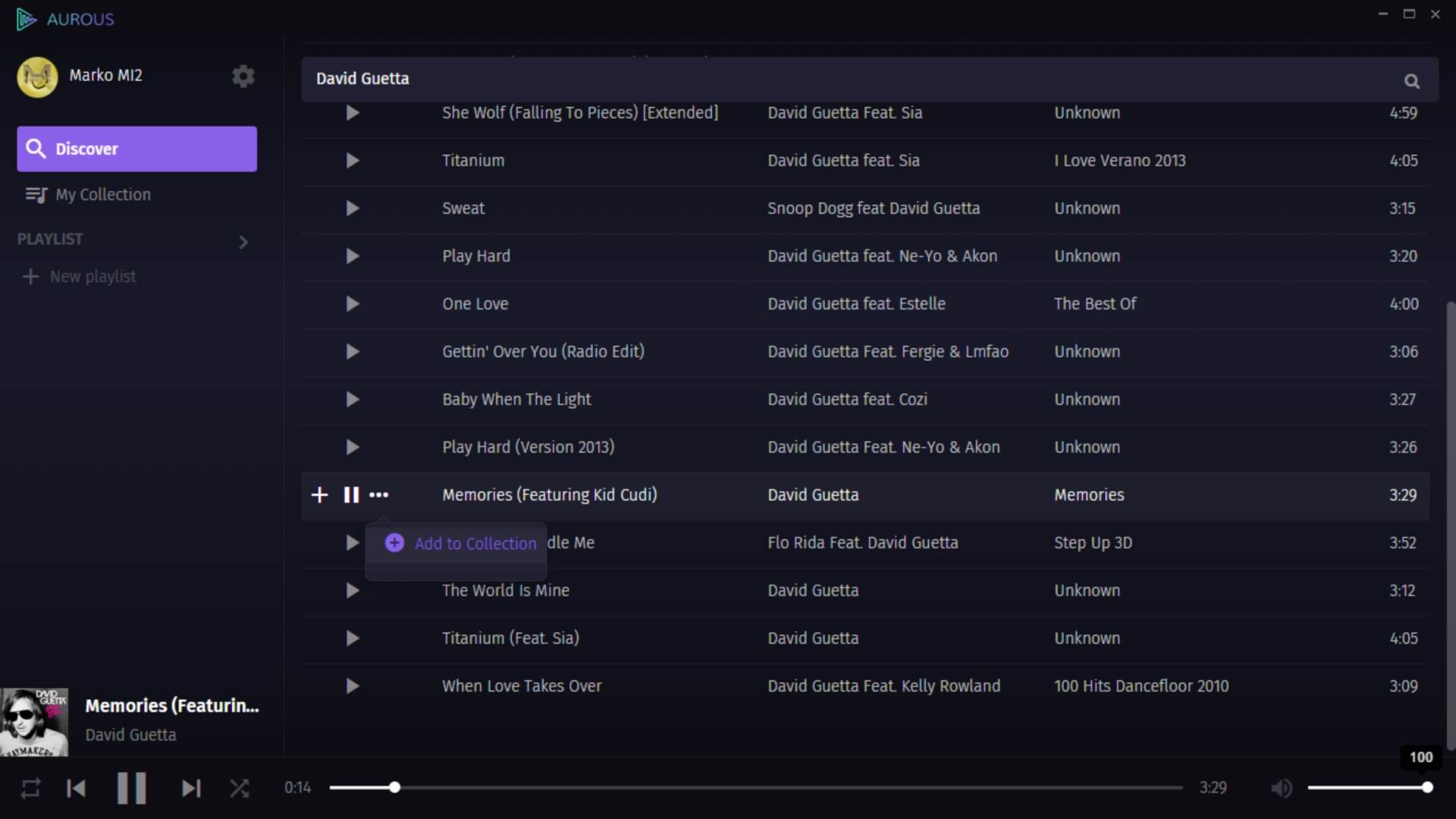This screenshot has width=1456, height=819.
Task: Expand the Playlist section chevron
Action: click(243, 242)
